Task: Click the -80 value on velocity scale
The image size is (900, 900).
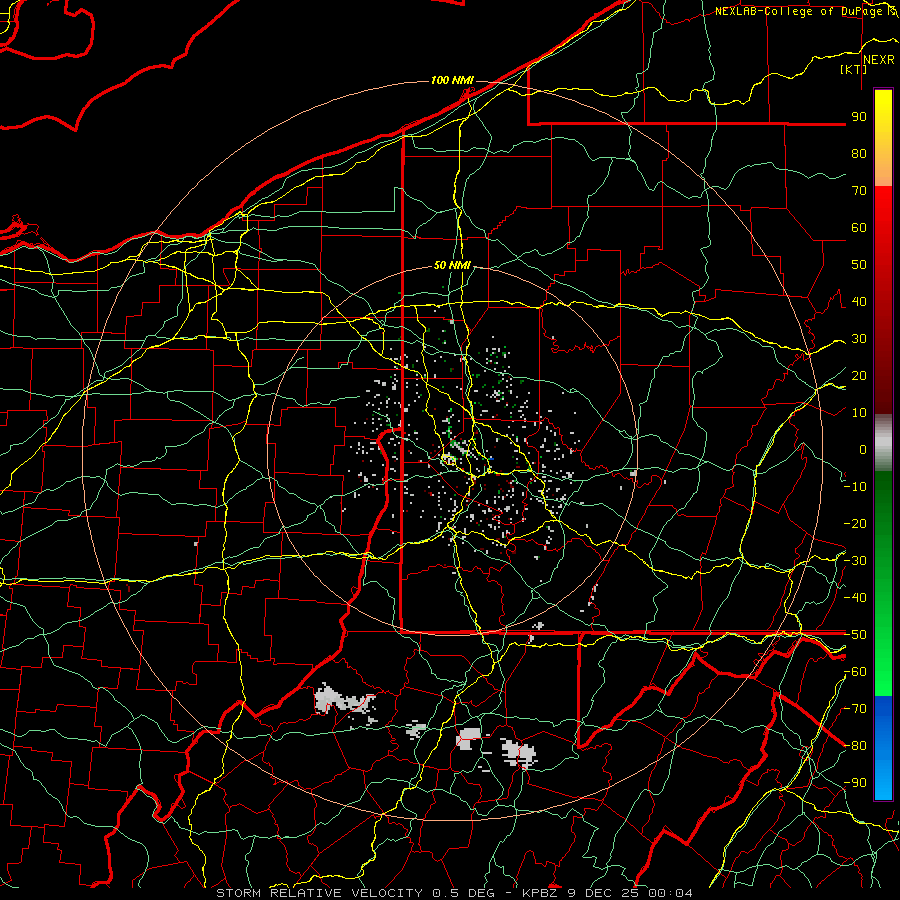Action: (x=855, y=746)
